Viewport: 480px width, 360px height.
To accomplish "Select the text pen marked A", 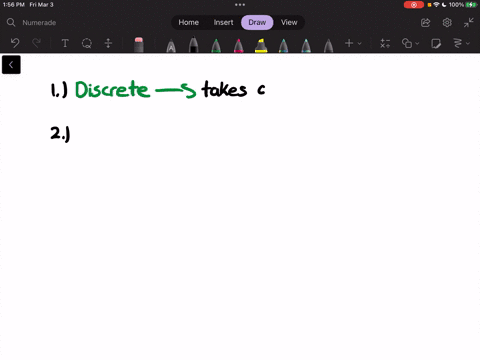I will (x=171, y=46).
